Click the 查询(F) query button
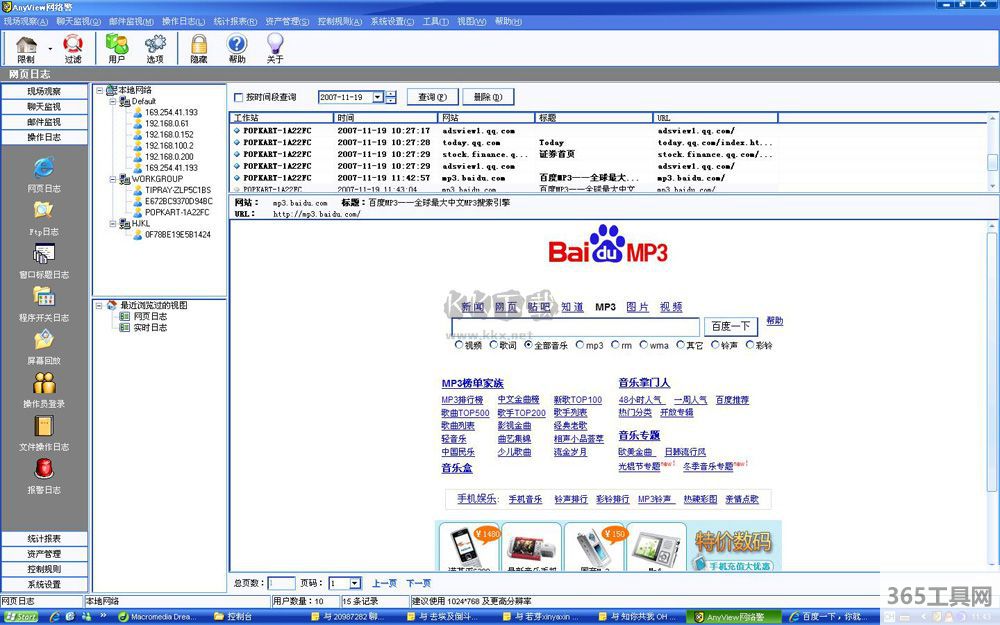The image size is (1000, 625). pyautogui.click(x=433, y=97)
